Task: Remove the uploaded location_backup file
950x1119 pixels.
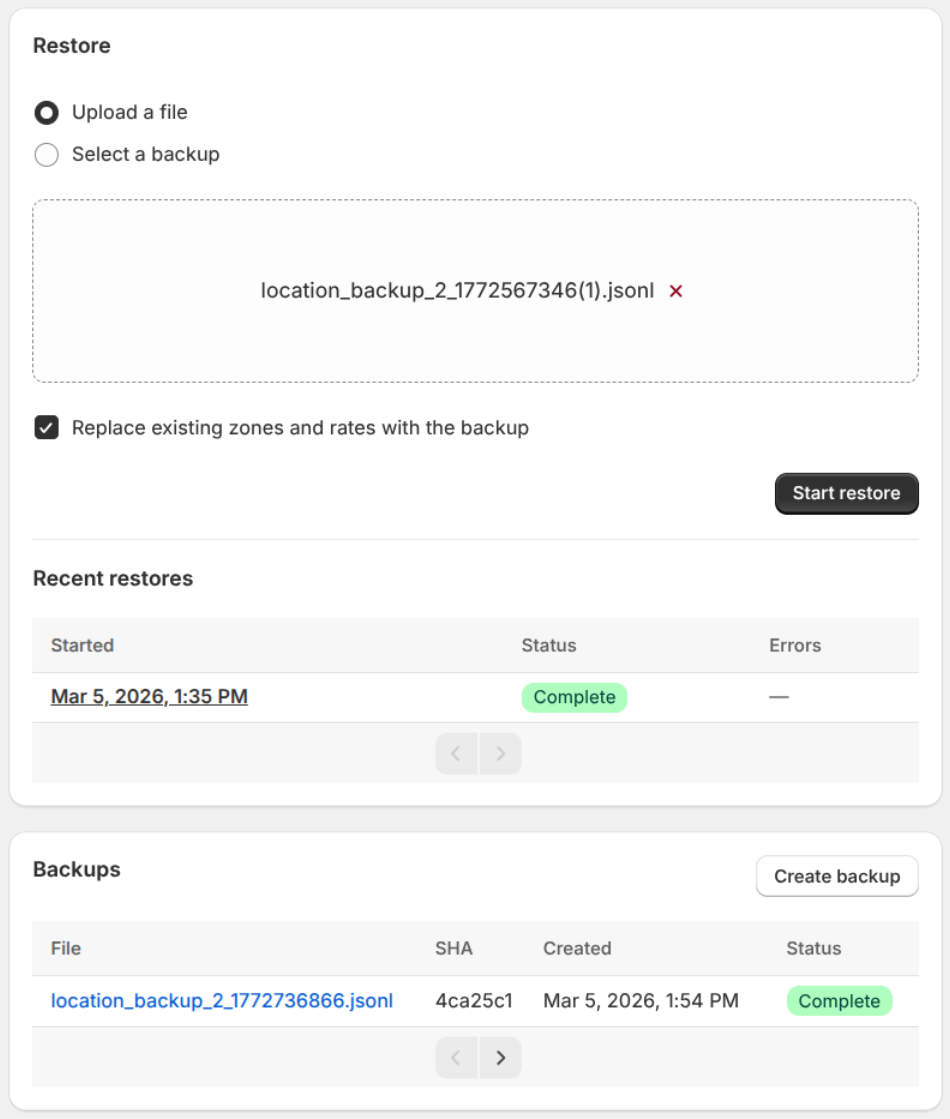Action: [x=676, y=291]
